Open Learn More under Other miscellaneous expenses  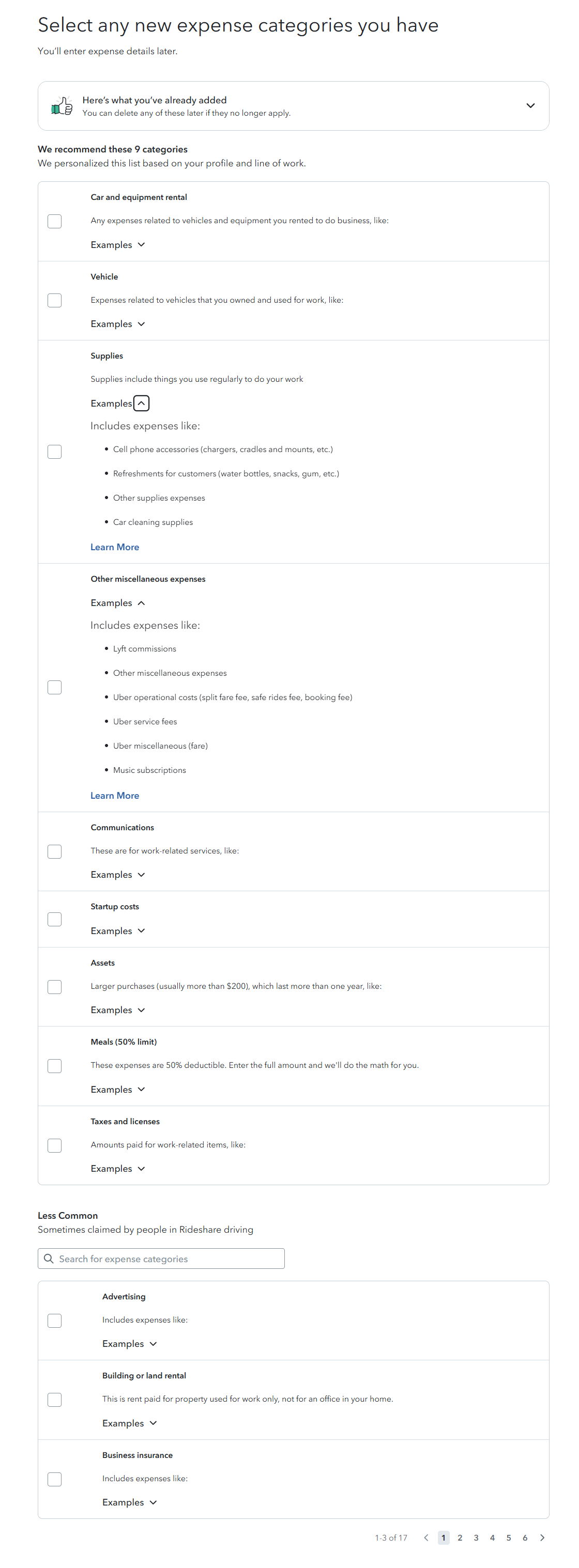[114, 796]
